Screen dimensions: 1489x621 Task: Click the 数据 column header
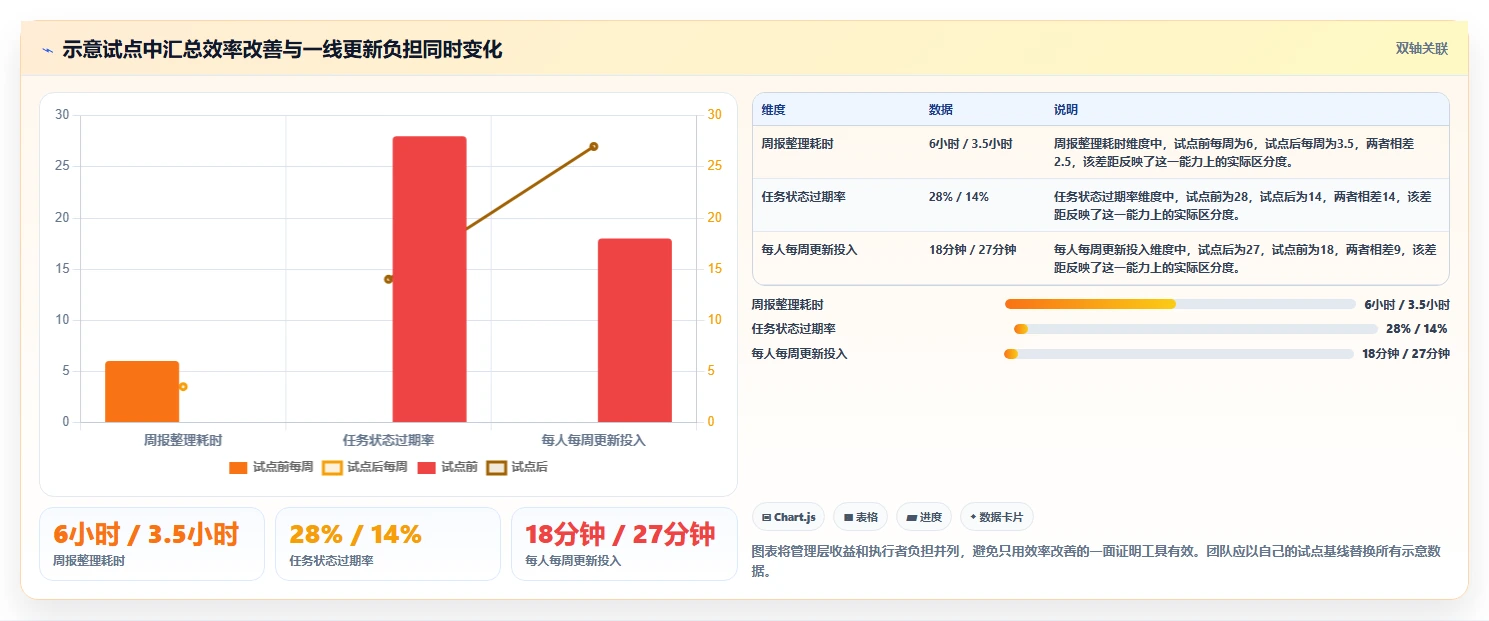pyautogui.click(x=940, y=109)
